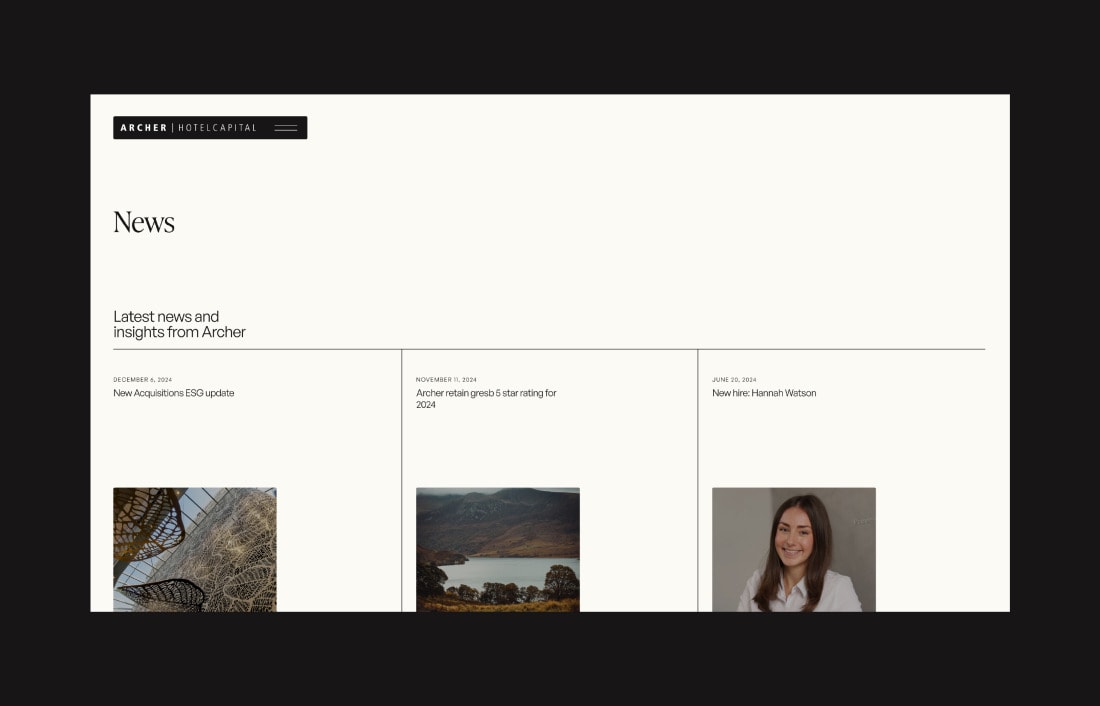Click the News page heading
This screenshot has height=706, width=1100.
click(144, 222)
